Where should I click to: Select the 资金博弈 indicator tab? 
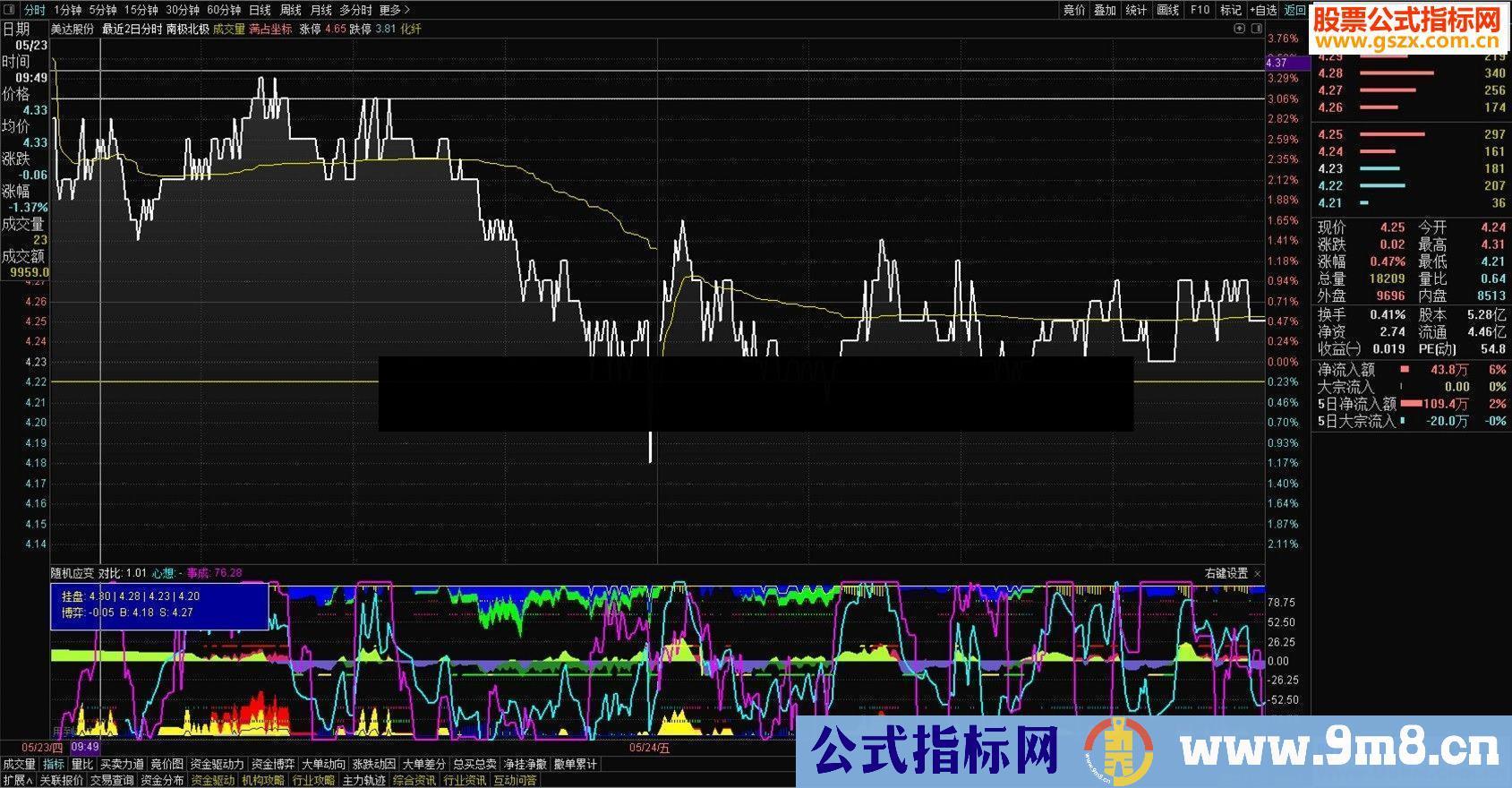(x=272, y=764)
